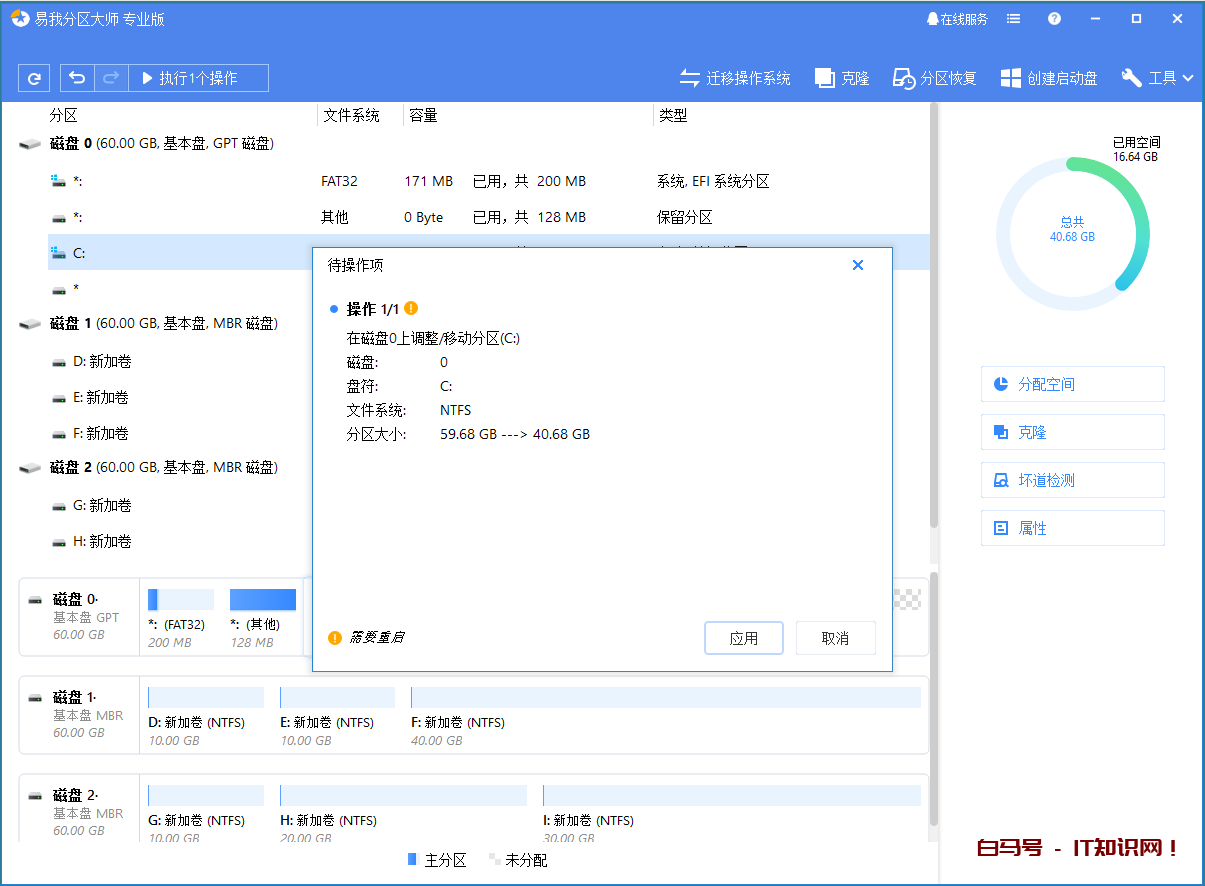Open 属性 from the right sidebar

click(x=1072, y=527)
